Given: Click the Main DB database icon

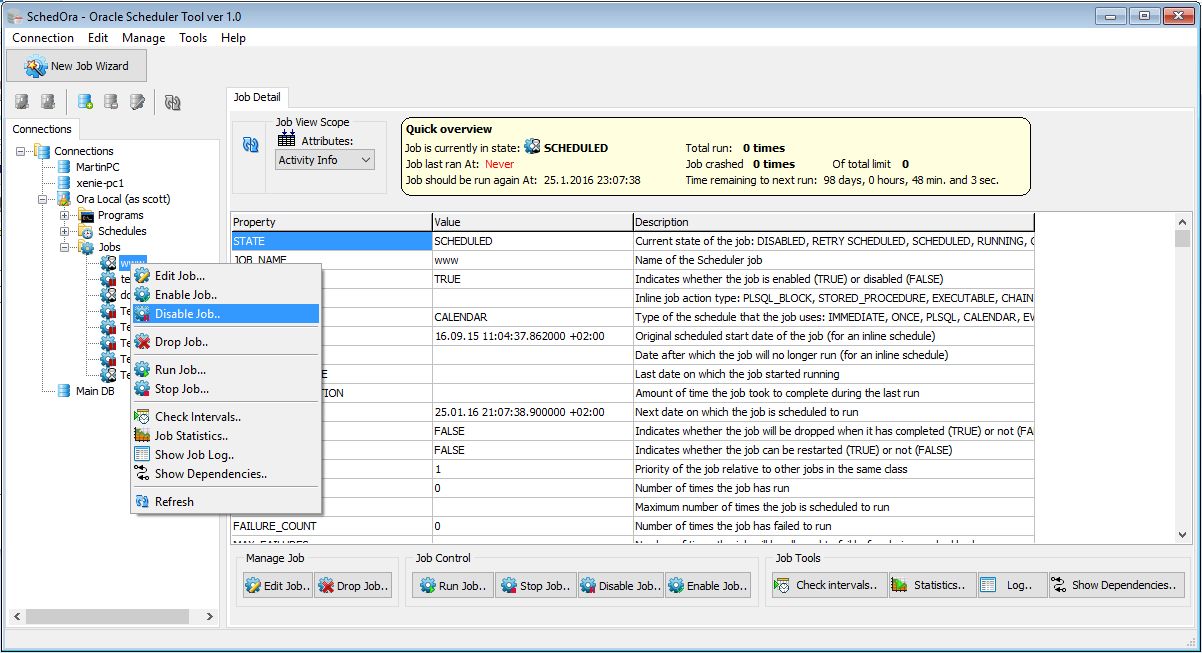Looking at the screenshot, I should point(64,391).
